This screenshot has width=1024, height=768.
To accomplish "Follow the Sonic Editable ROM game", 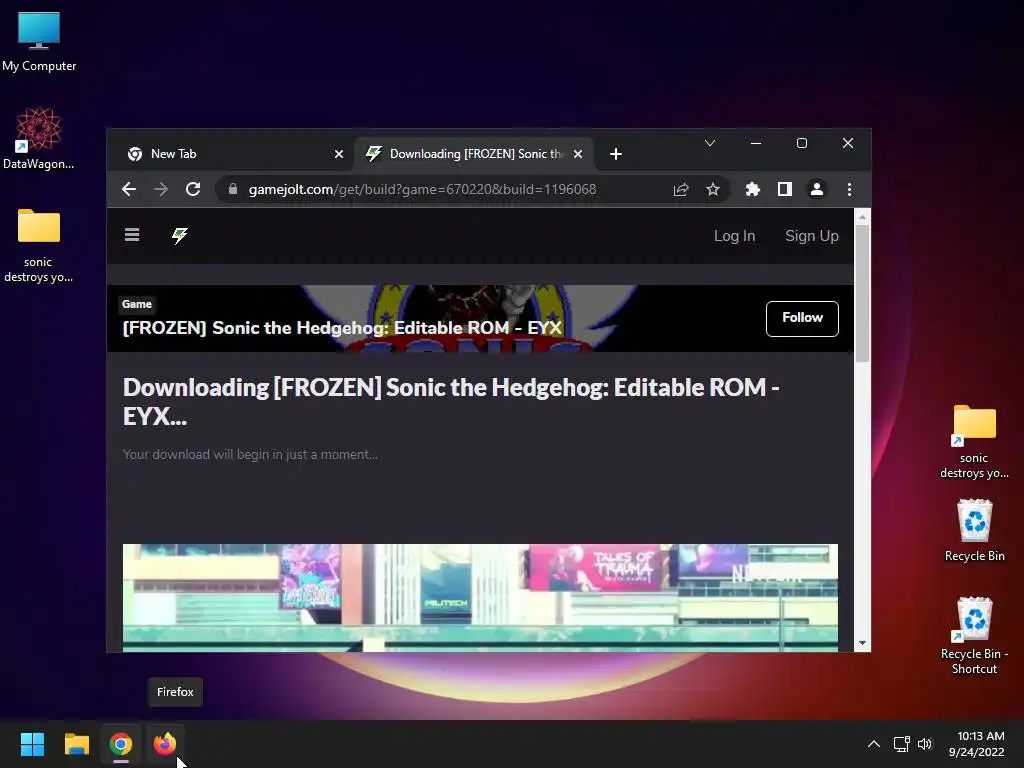I will tap(802, 319).
